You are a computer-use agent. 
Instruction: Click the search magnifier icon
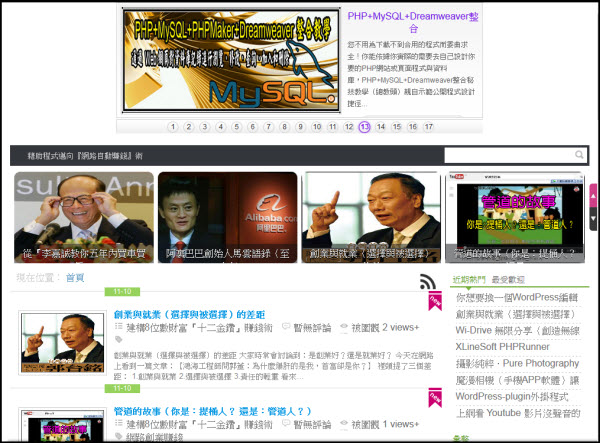pyautogui.click(x=579, y=155)
